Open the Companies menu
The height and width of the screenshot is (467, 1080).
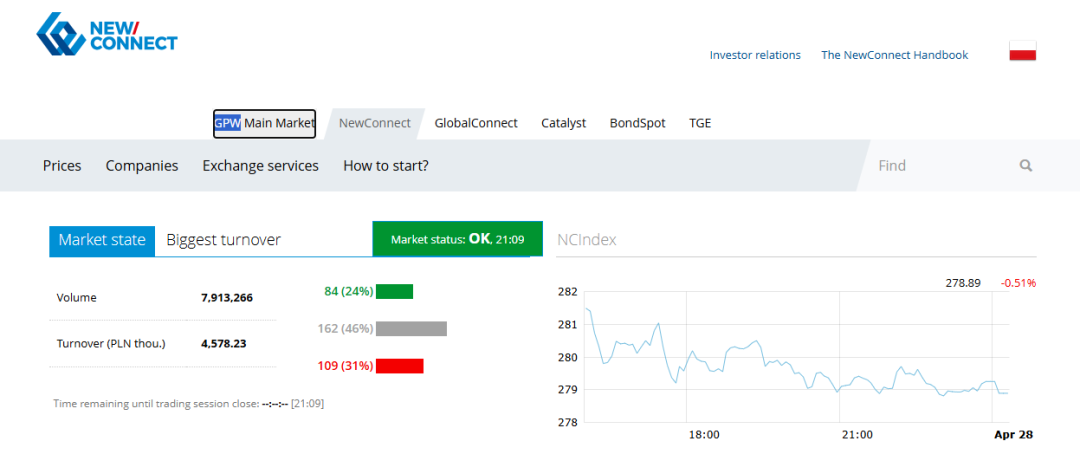[x=142, y=165]
